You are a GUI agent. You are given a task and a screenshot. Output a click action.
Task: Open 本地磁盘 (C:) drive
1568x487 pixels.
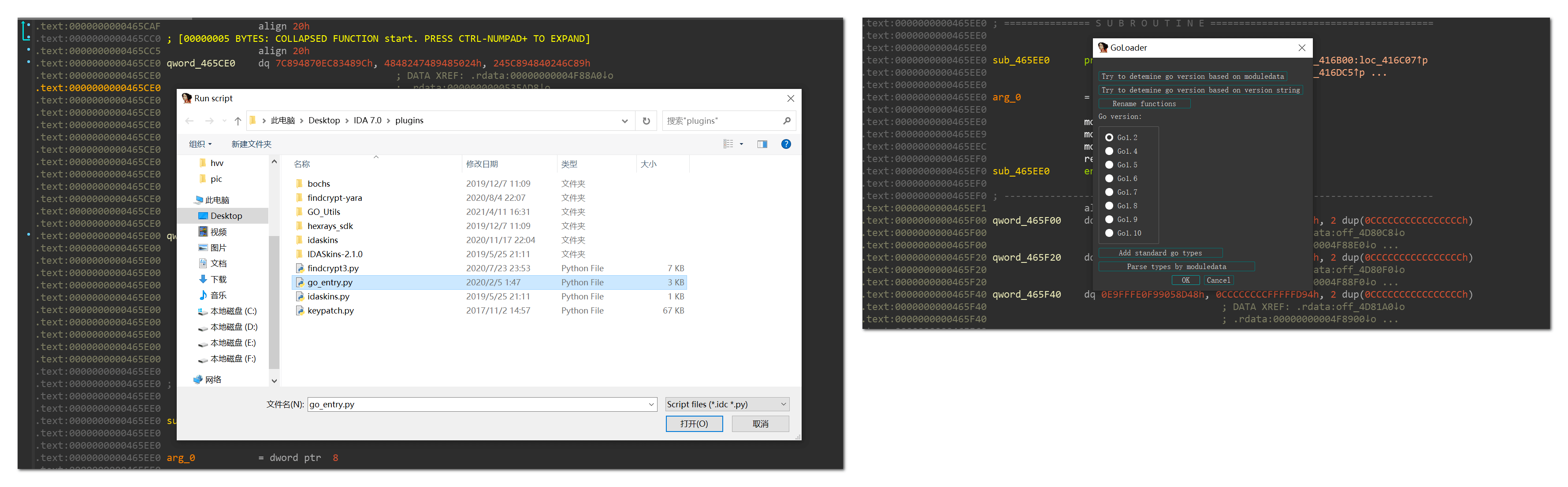pyautogui.click(x=228, y=311)
